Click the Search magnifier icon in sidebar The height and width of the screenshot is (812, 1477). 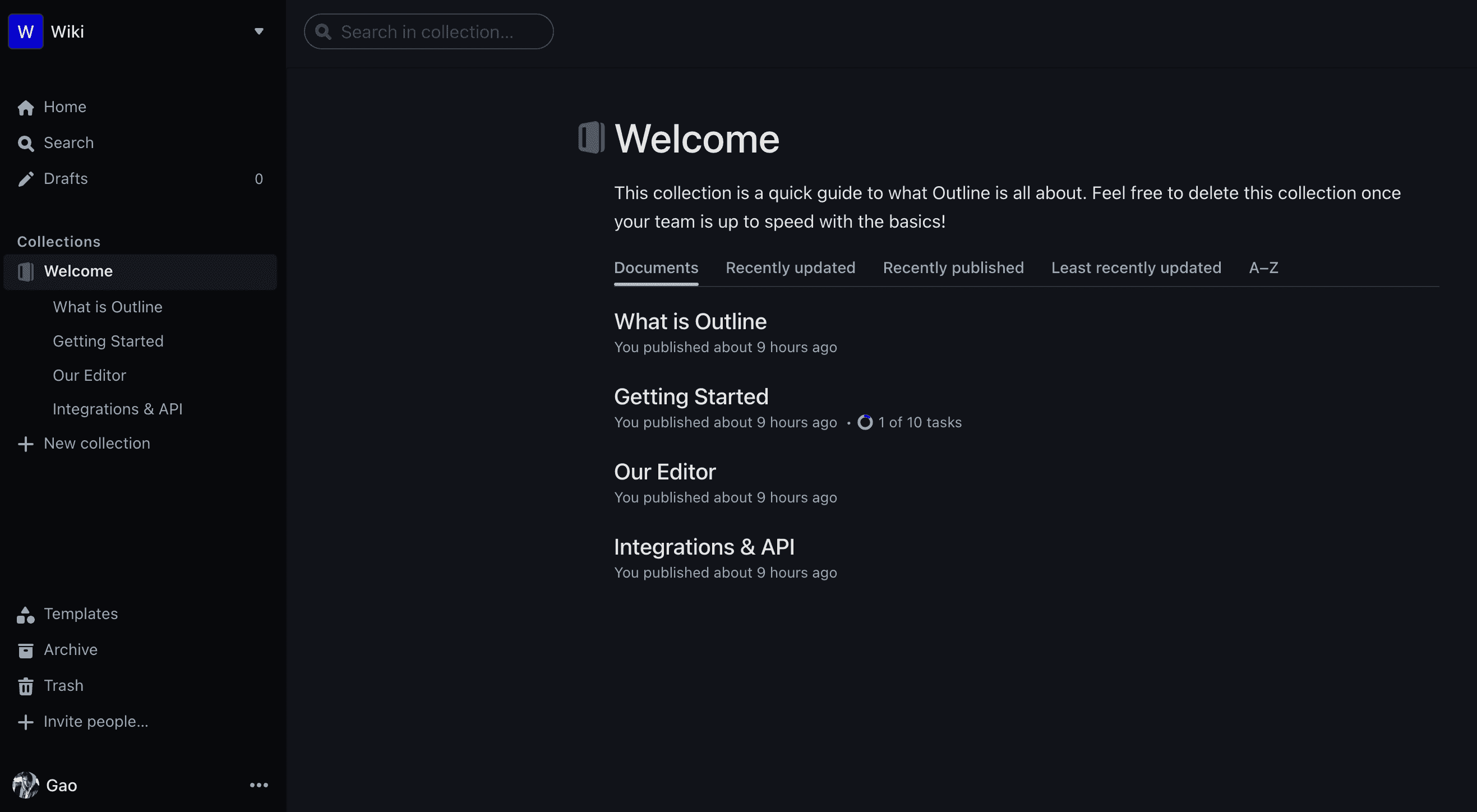tap(25, 144)
